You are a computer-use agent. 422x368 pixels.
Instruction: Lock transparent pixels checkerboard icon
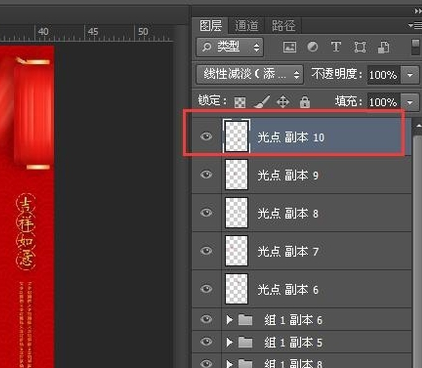click(240, 102)
